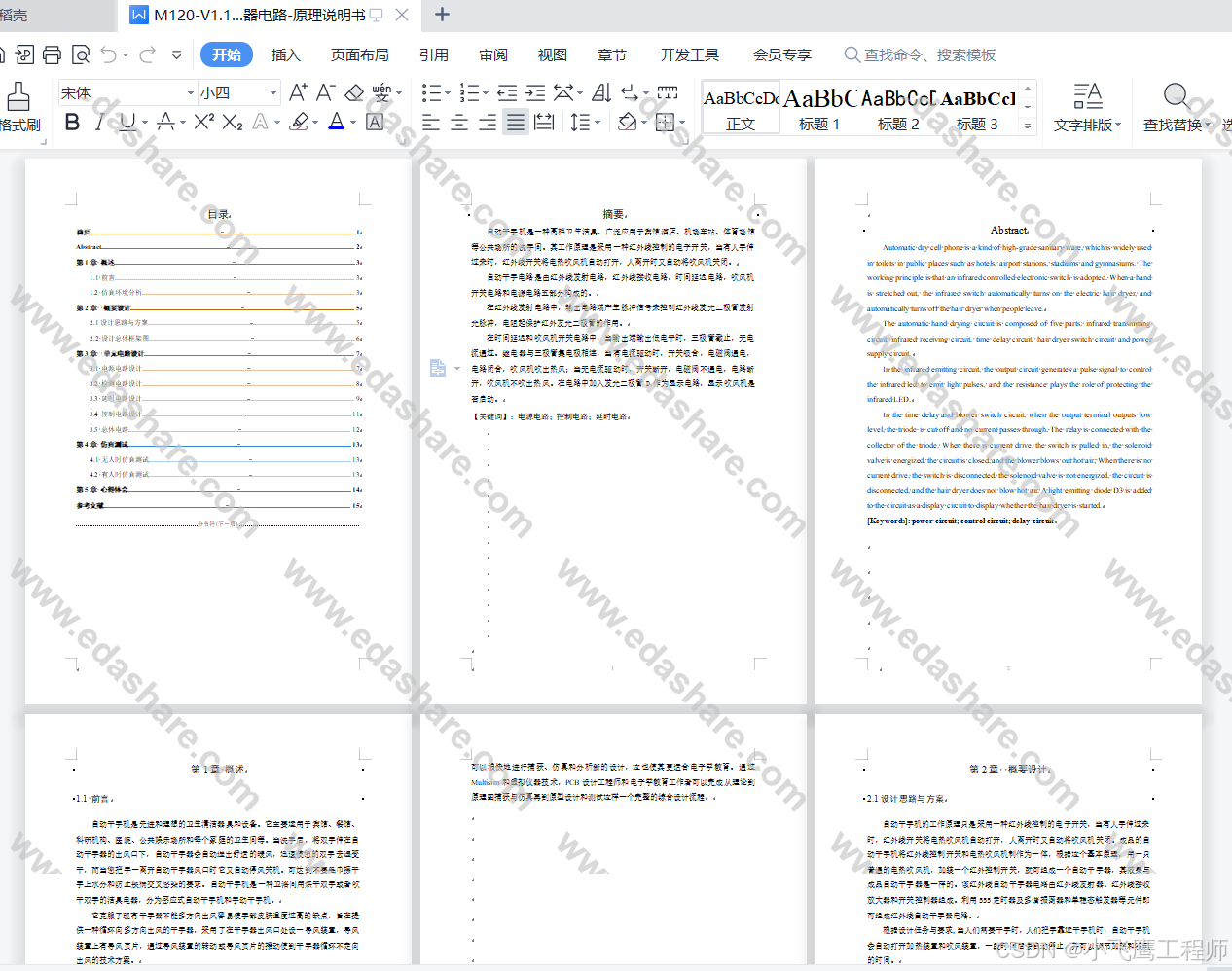Open new document tab with plus button
Screen dimensions: 1232x971
(442, 14)
